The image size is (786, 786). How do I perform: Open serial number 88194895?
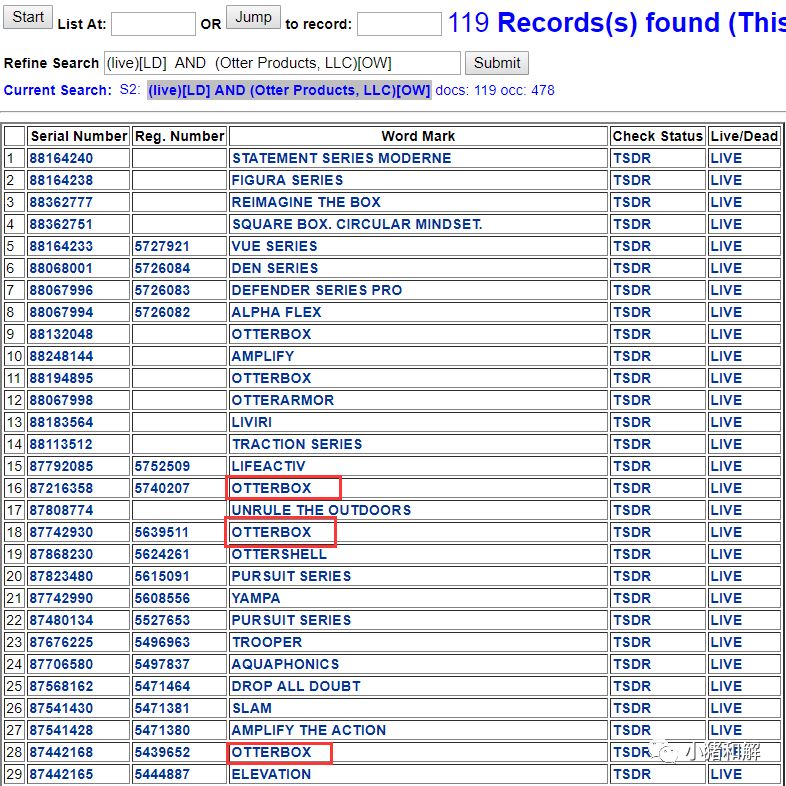pos(61,378)
